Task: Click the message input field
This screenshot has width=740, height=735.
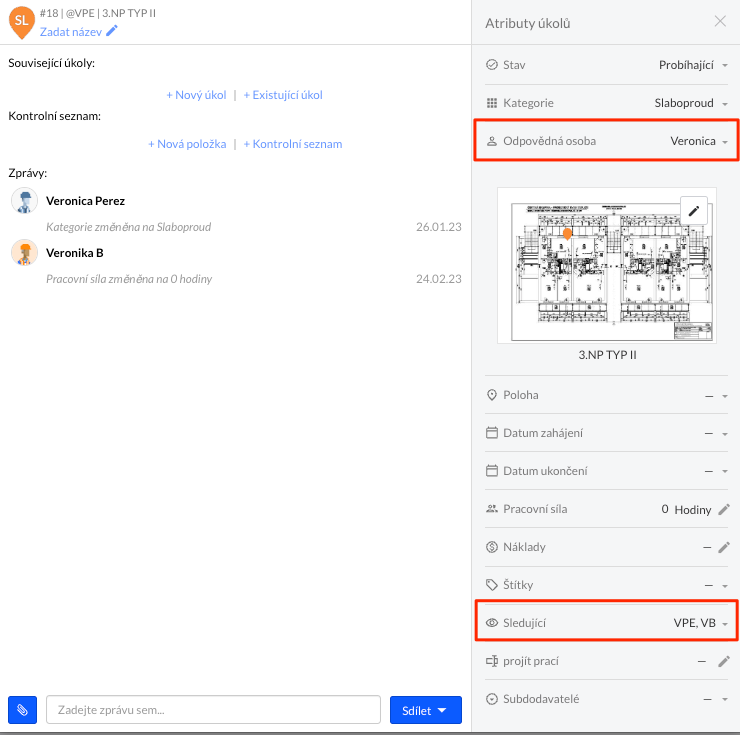Action: tap(213, 710)
